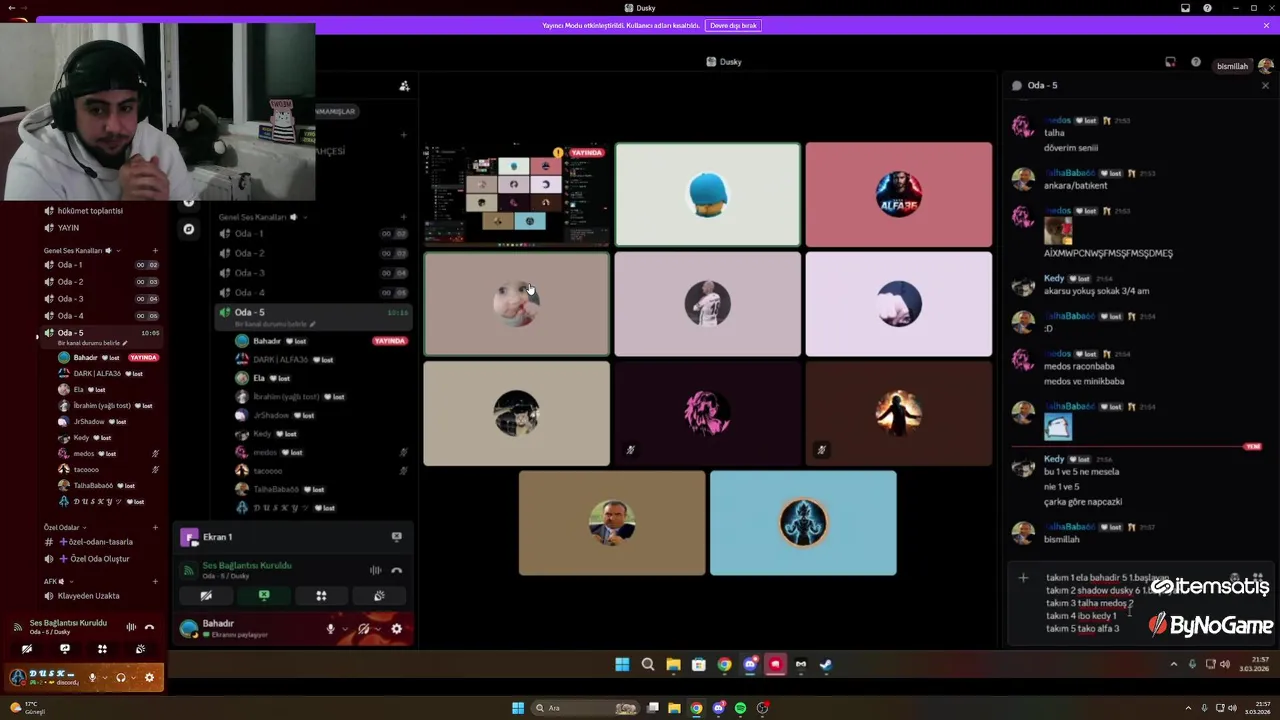Click the attach plus icon in chat box

tap(1023, 578)
